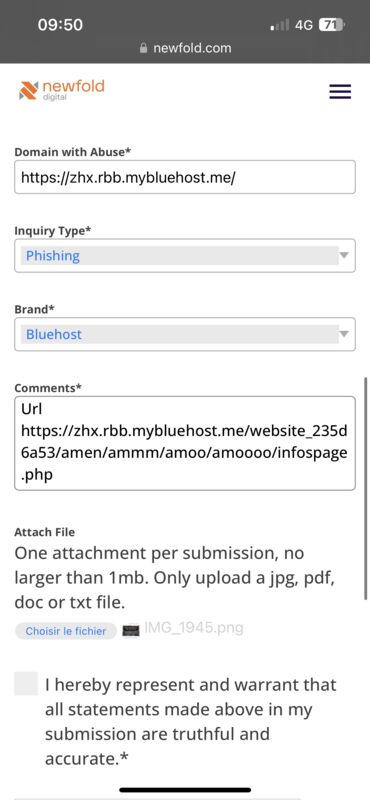Tap the padlock icon beside newfold.com
Viewport: 370px width, 800px height.
144,48
